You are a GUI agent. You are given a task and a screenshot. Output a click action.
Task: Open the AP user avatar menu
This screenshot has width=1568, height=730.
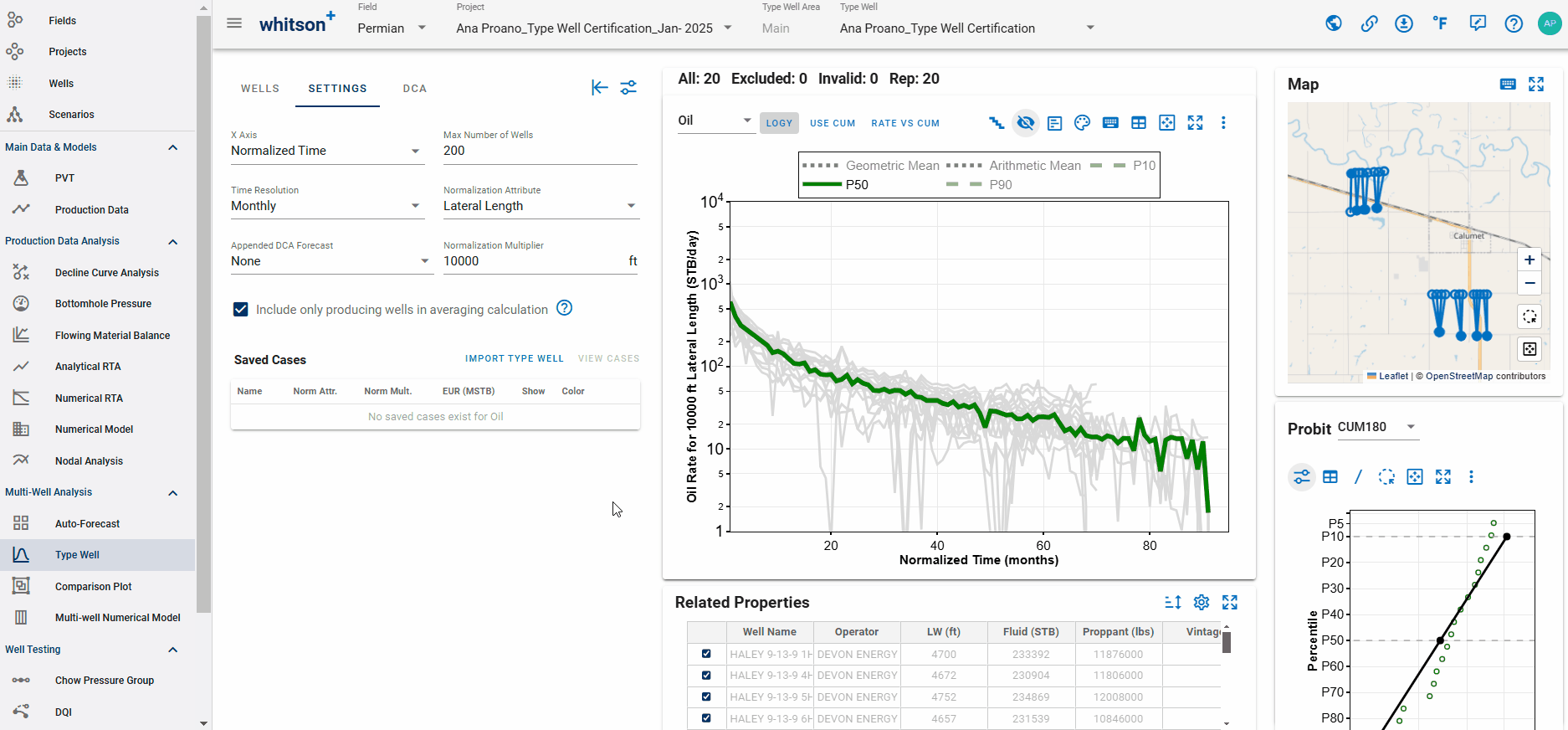point(1550,23)
